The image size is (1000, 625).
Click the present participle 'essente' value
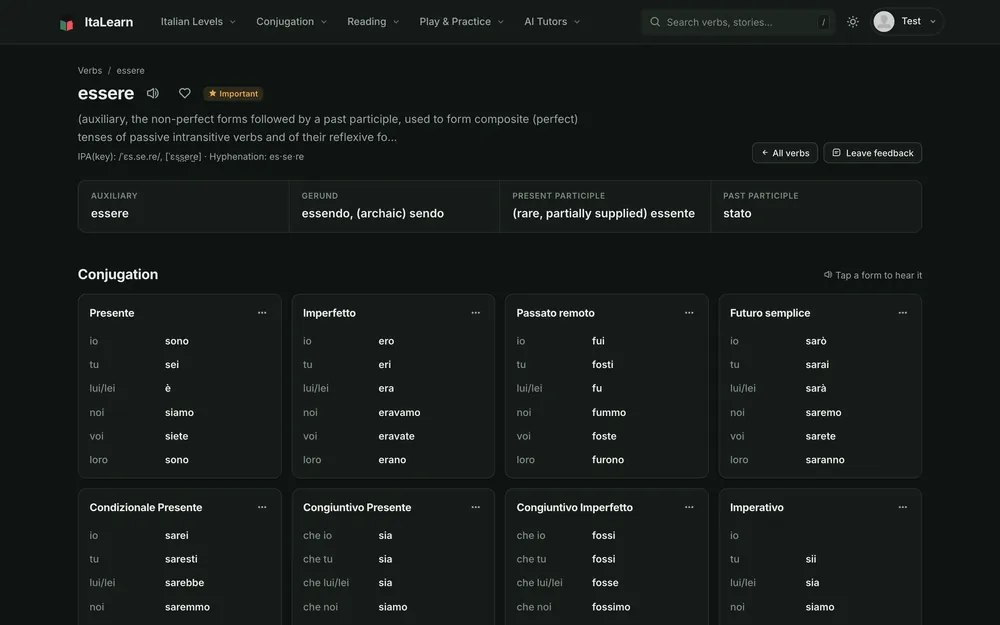point(603,214)
